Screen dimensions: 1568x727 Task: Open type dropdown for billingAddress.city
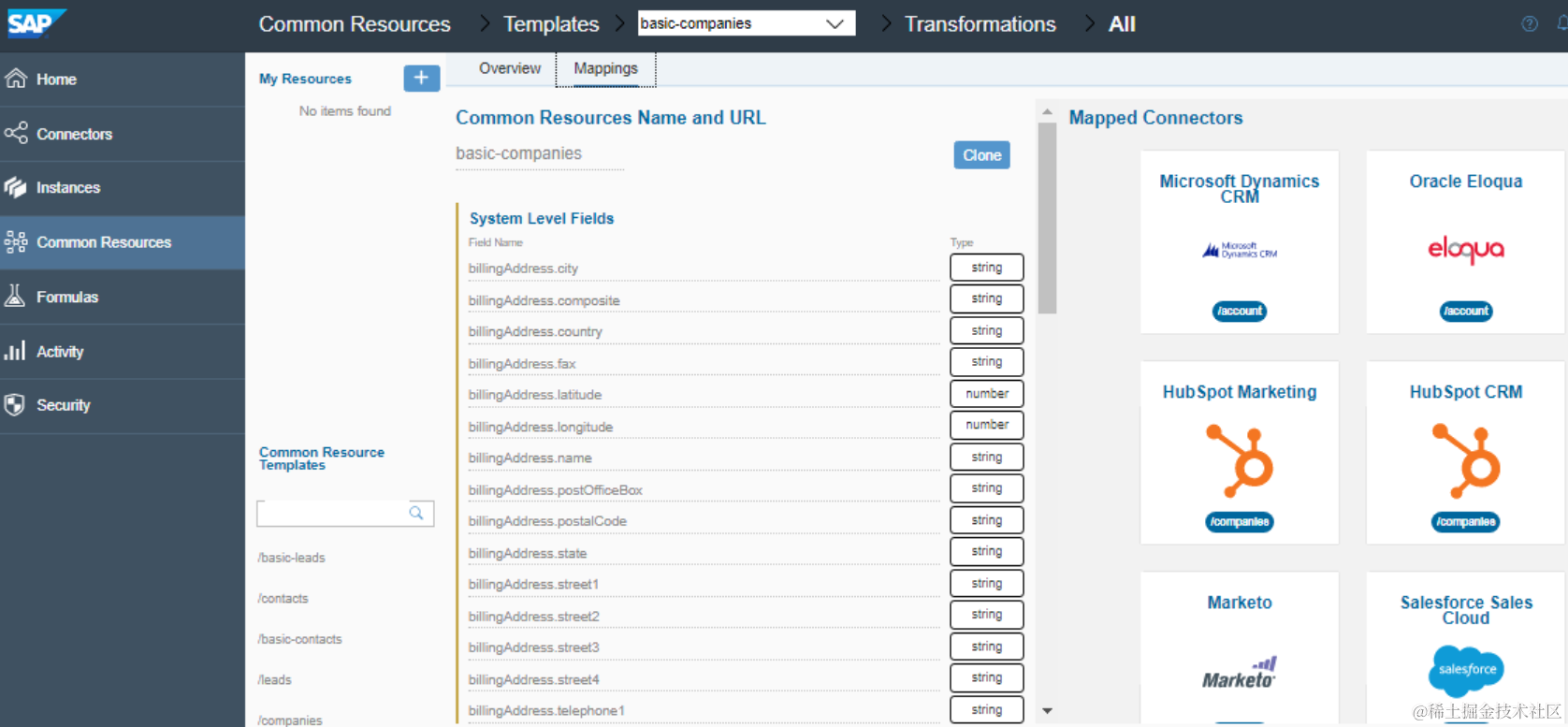tap(987, 268)
